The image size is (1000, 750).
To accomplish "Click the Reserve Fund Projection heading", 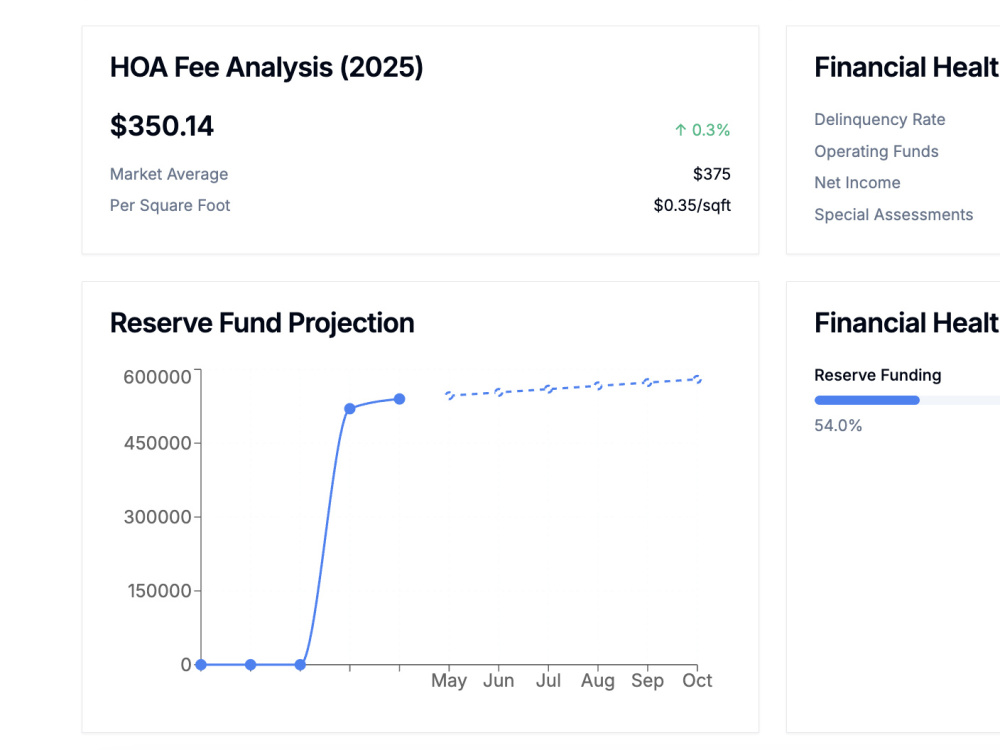I will pyautogui.click(x=262, y=323).
